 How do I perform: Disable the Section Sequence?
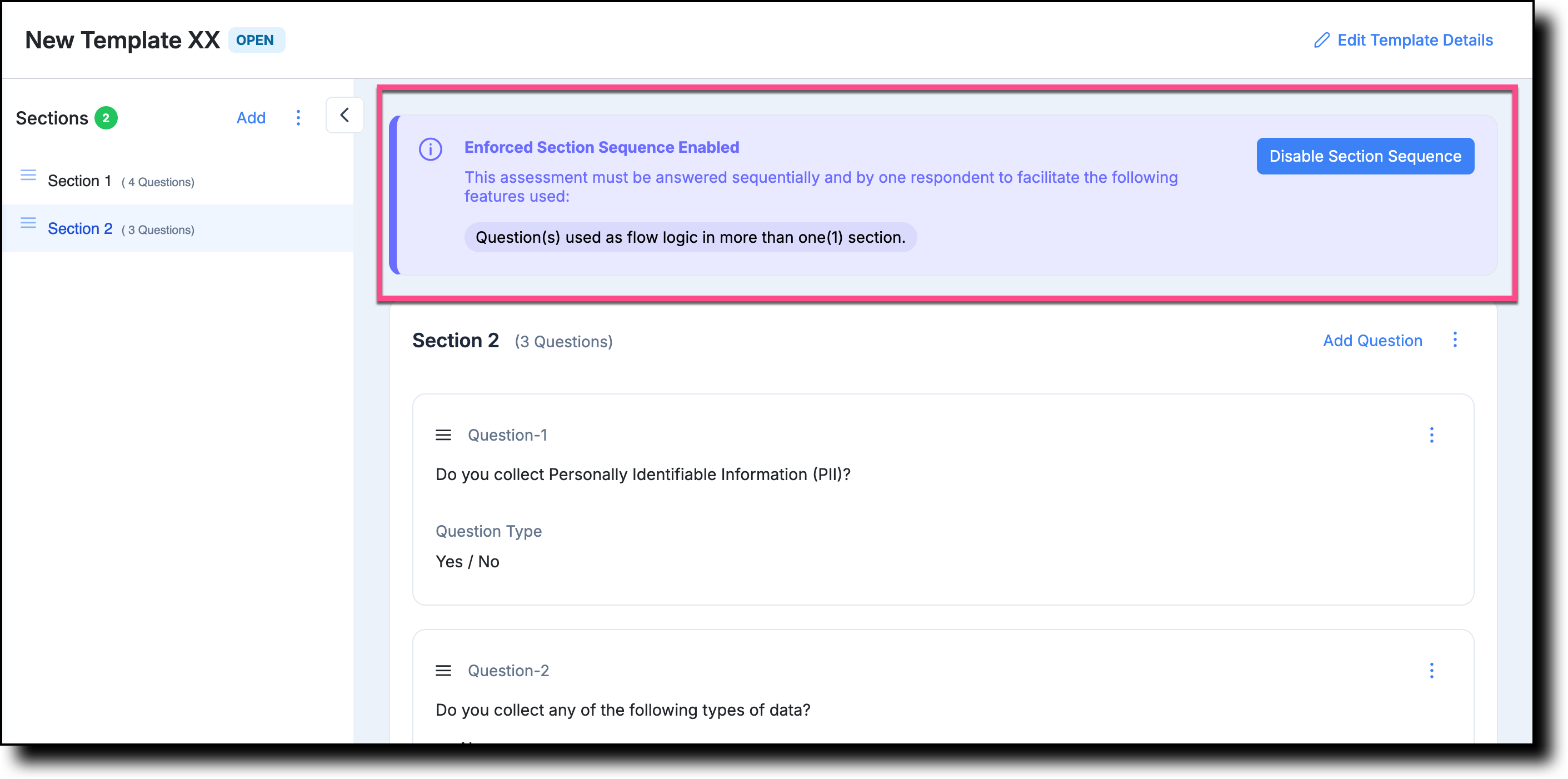(1365, 156)
